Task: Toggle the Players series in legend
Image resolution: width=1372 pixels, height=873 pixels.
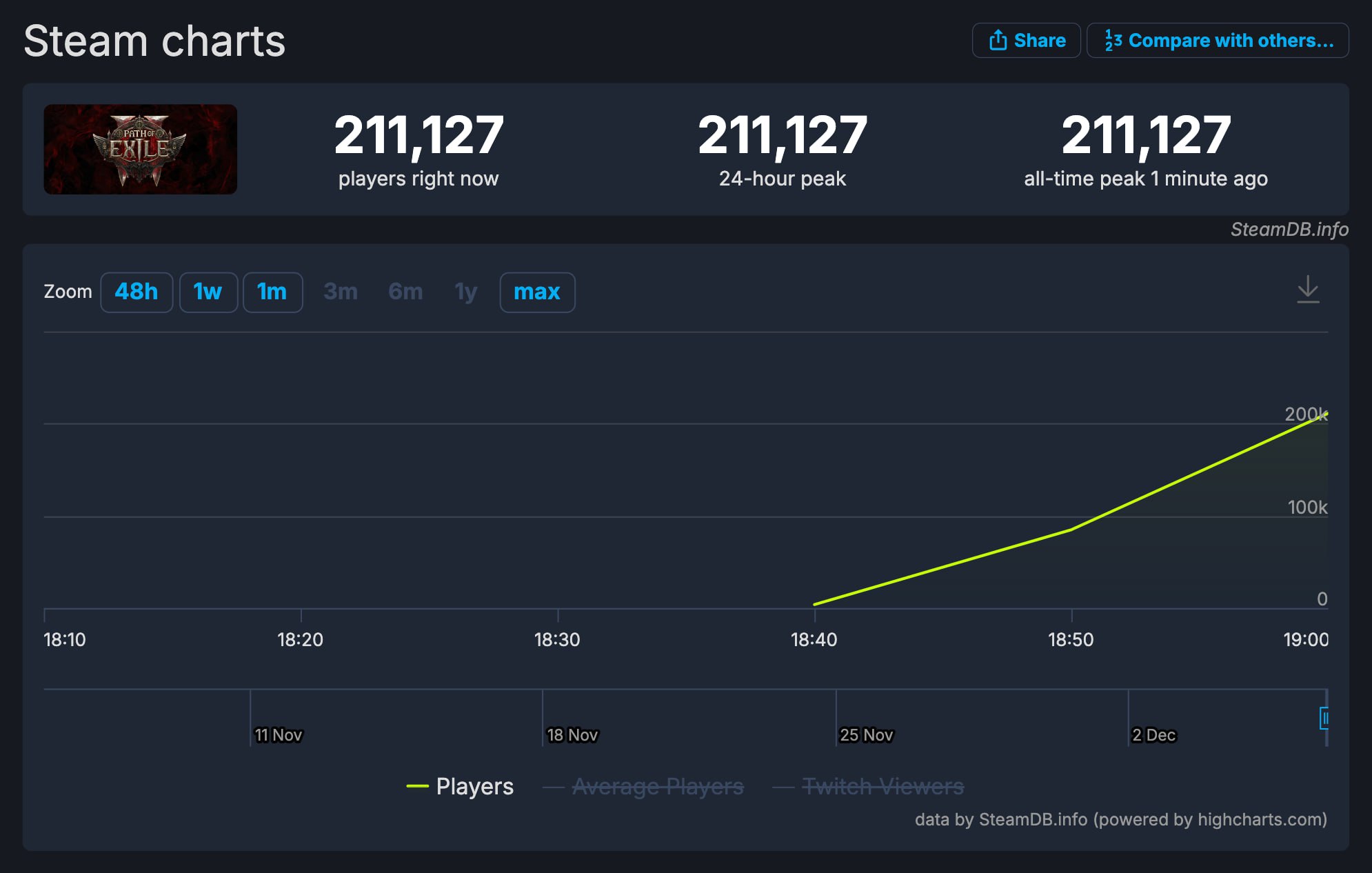Action: tap(474, 786)
